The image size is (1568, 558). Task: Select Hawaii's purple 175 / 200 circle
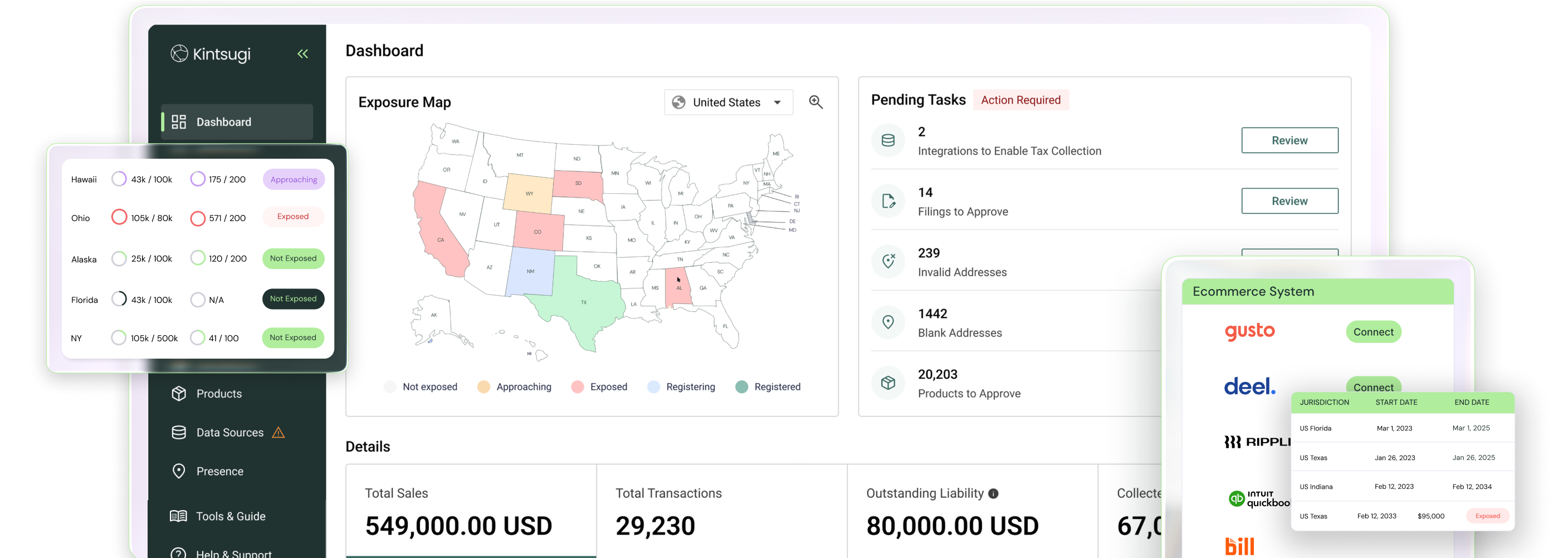[198, 179]
